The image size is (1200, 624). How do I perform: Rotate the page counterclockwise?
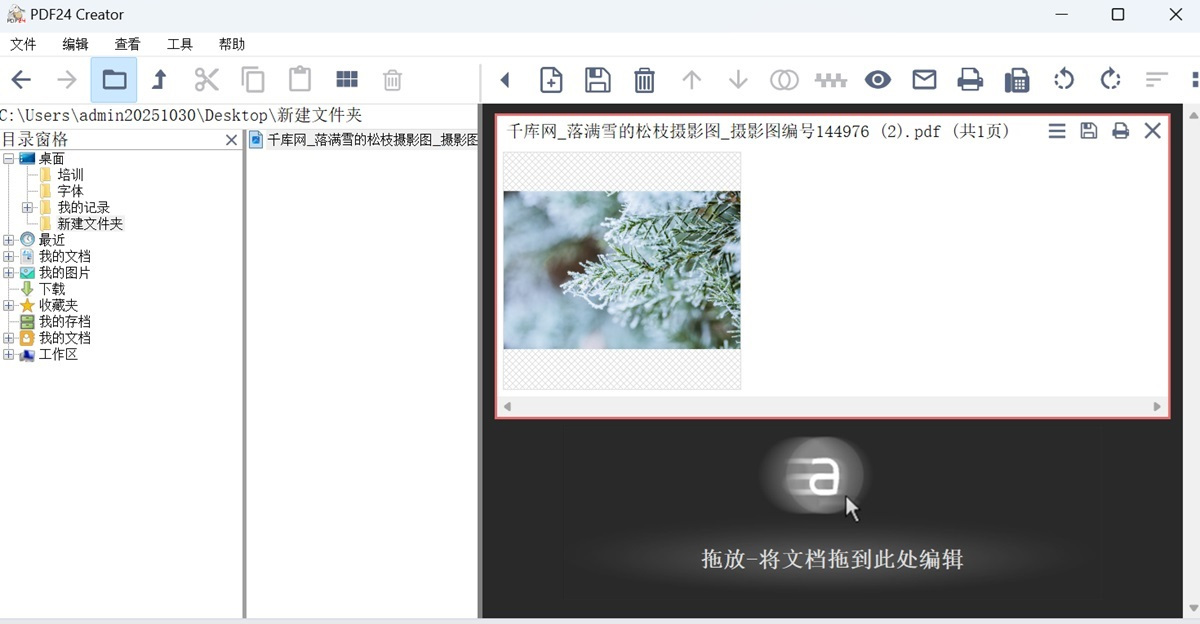tap(1064, 79)
